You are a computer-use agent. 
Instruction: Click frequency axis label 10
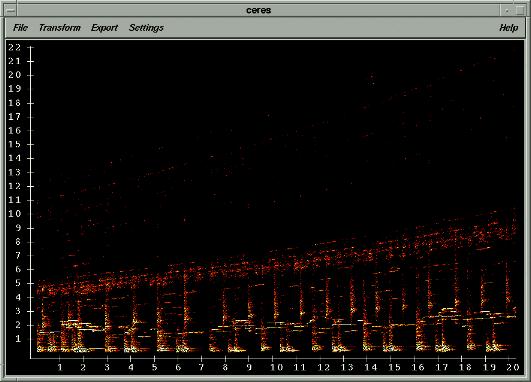[15, 214]
